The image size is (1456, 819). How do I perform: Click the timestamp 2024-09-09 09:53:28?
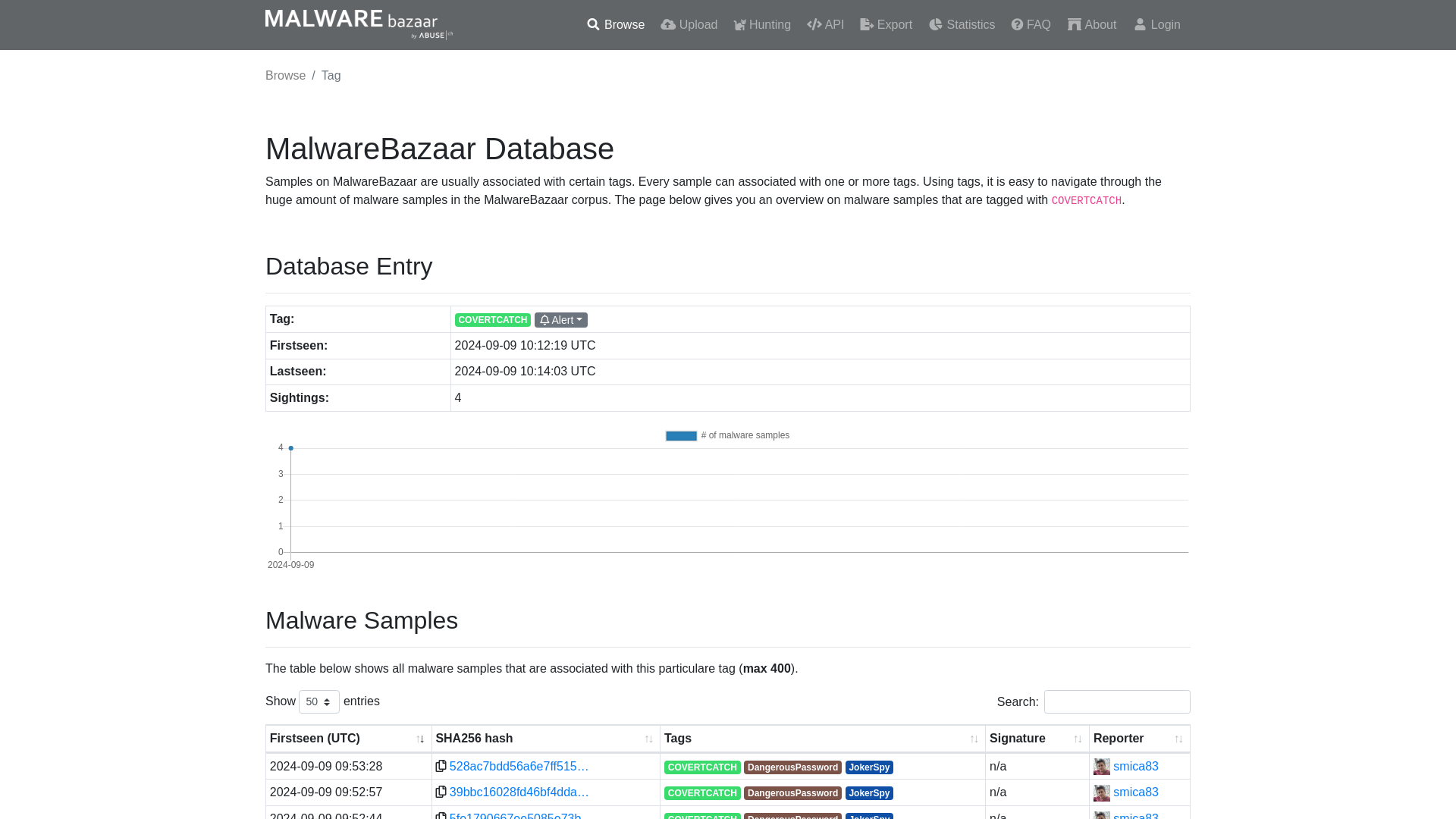click(326, 767)
